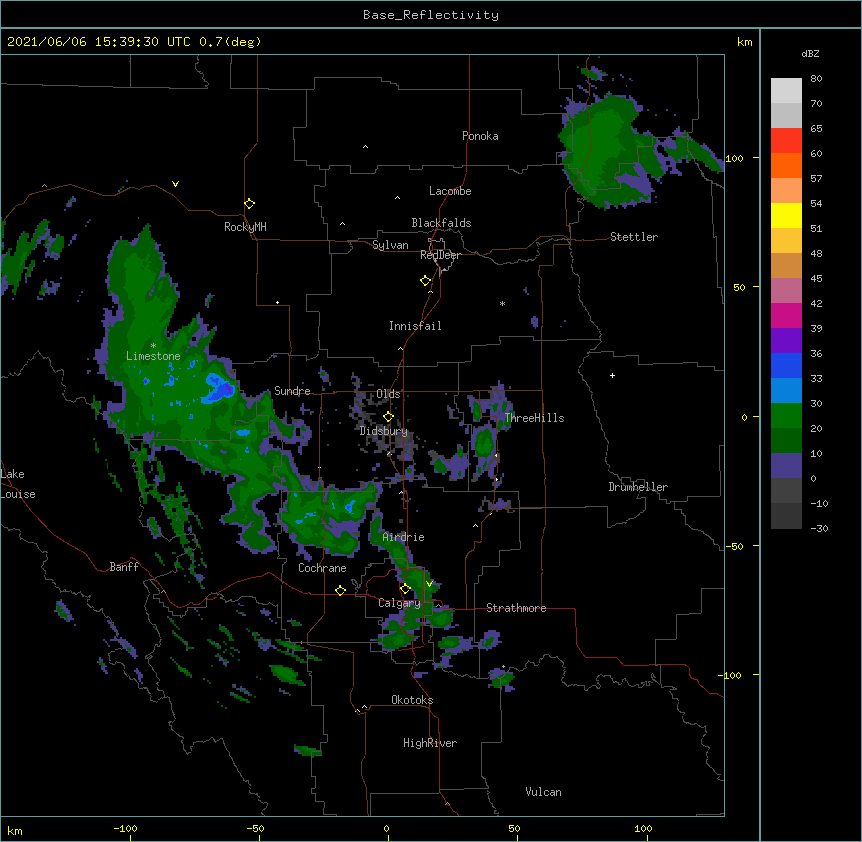
Task: Select the magenta 42 dBZ legend swatch
Action: pos(786,315)
